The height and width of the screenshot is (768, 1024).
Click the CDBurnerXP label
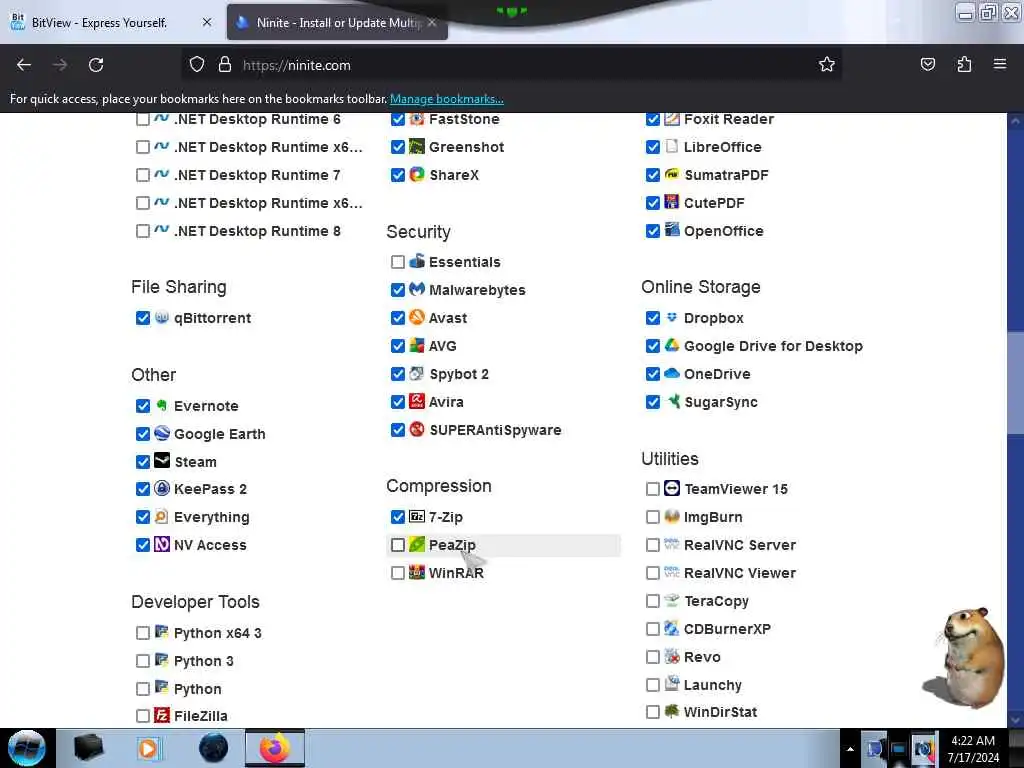coord(727,629)
